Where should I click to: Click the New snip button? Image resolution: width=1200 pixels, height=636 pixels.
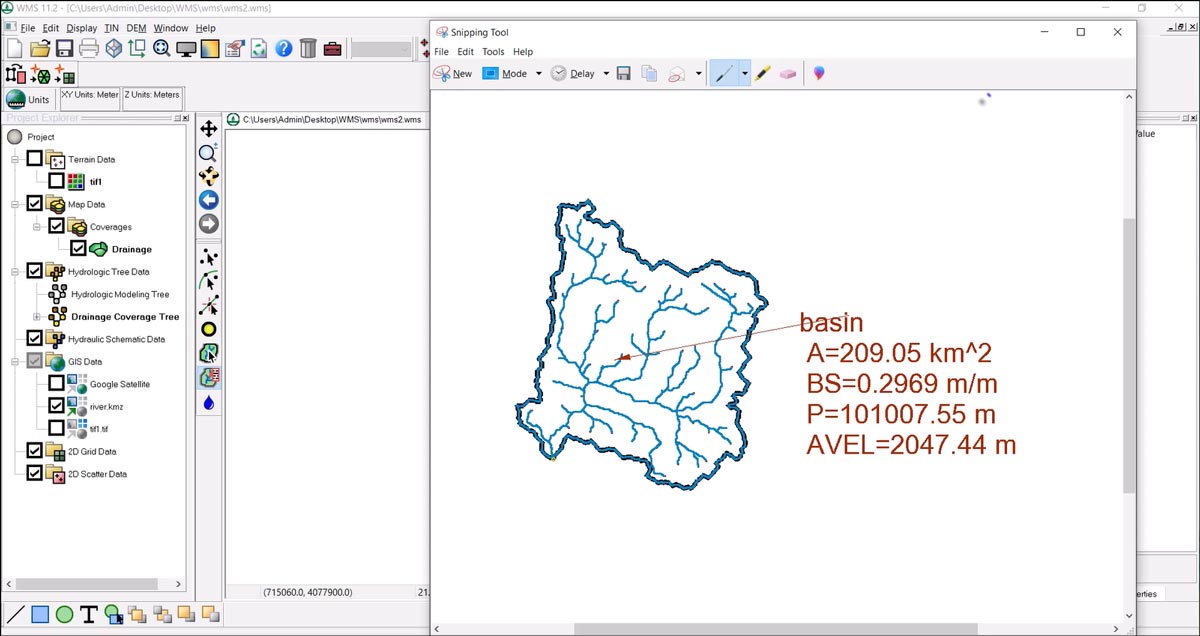click(x=453, y=74)
